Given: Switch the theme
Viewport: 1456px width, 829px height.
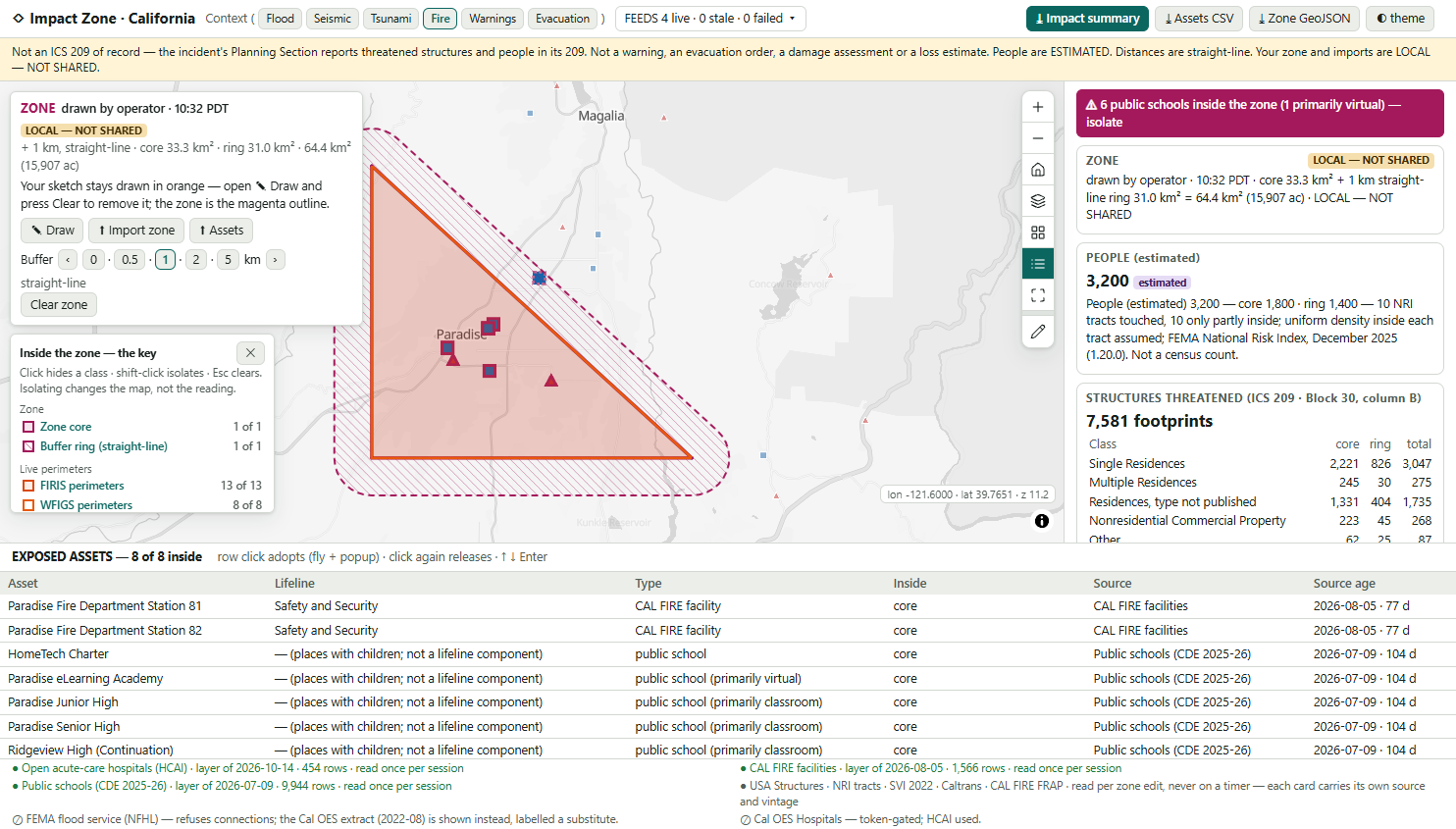Looking at the screenshot, I should point(1401,19).
